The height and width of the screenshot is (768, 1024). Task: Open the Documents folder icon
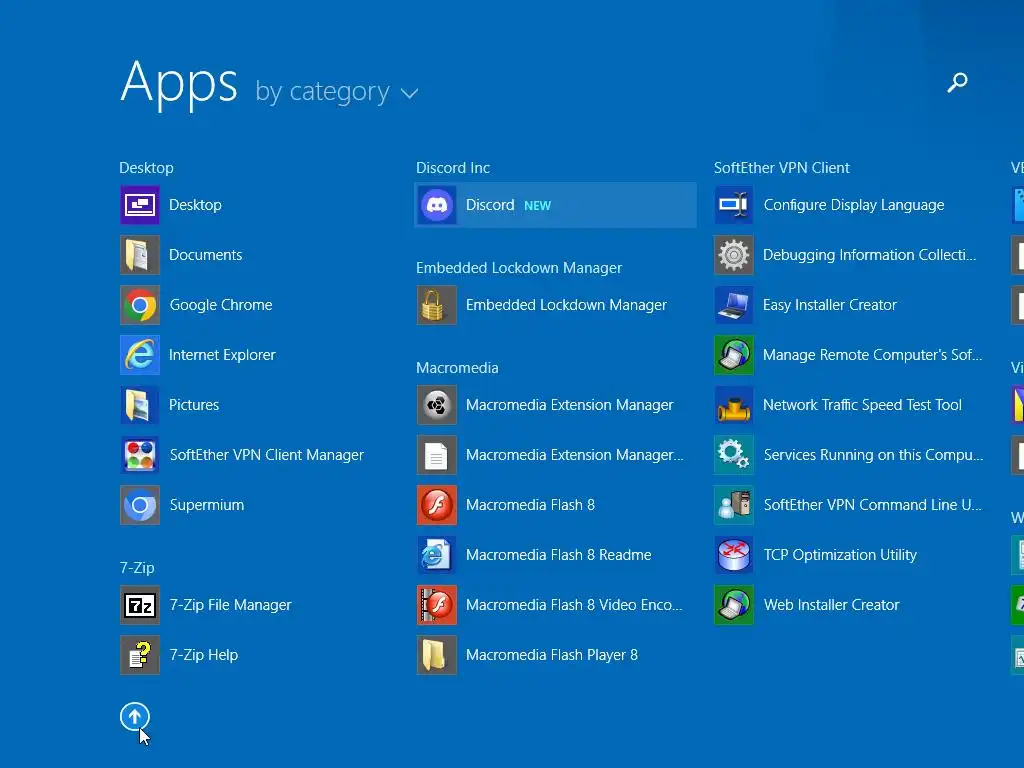140,255
